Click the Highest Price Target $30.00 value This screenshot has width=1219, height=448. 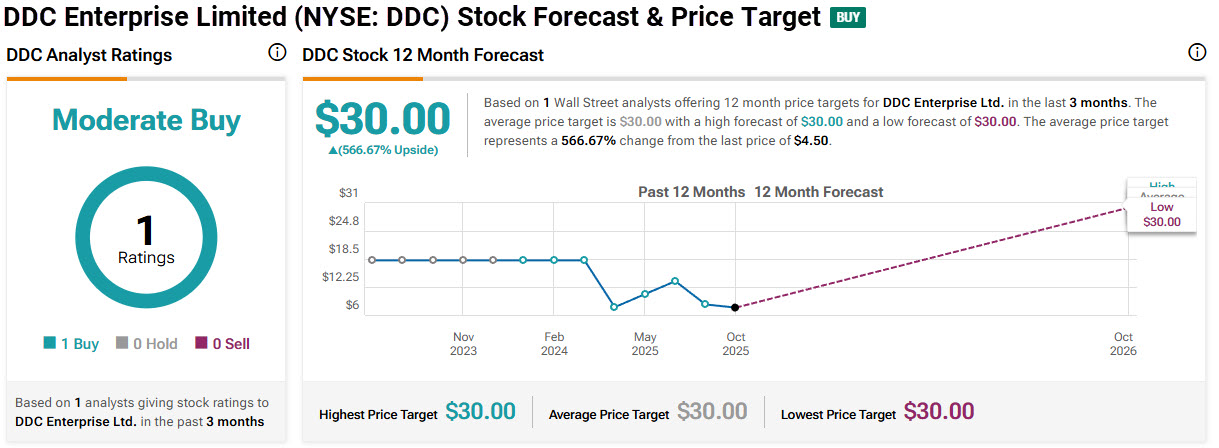(480, 411)
